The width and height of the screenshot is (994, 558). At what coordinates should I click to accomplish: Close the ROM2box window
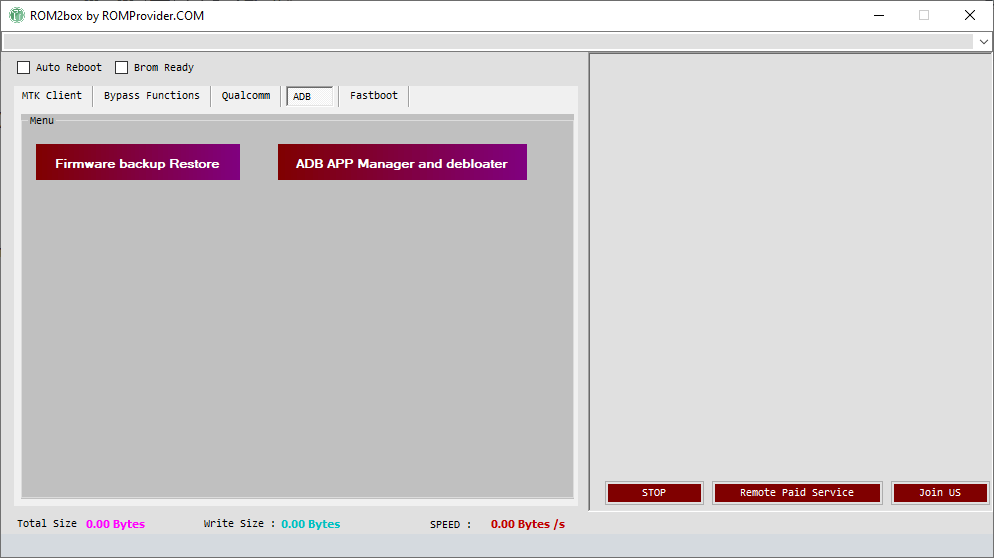pyautogui.click(x=969, y=15)
